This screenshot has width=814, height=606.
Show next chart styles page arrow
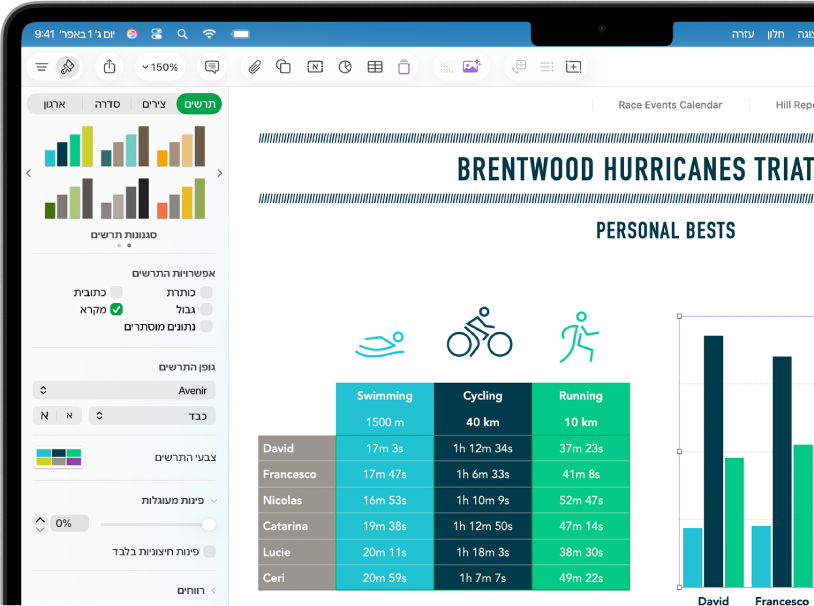(220, 173)
